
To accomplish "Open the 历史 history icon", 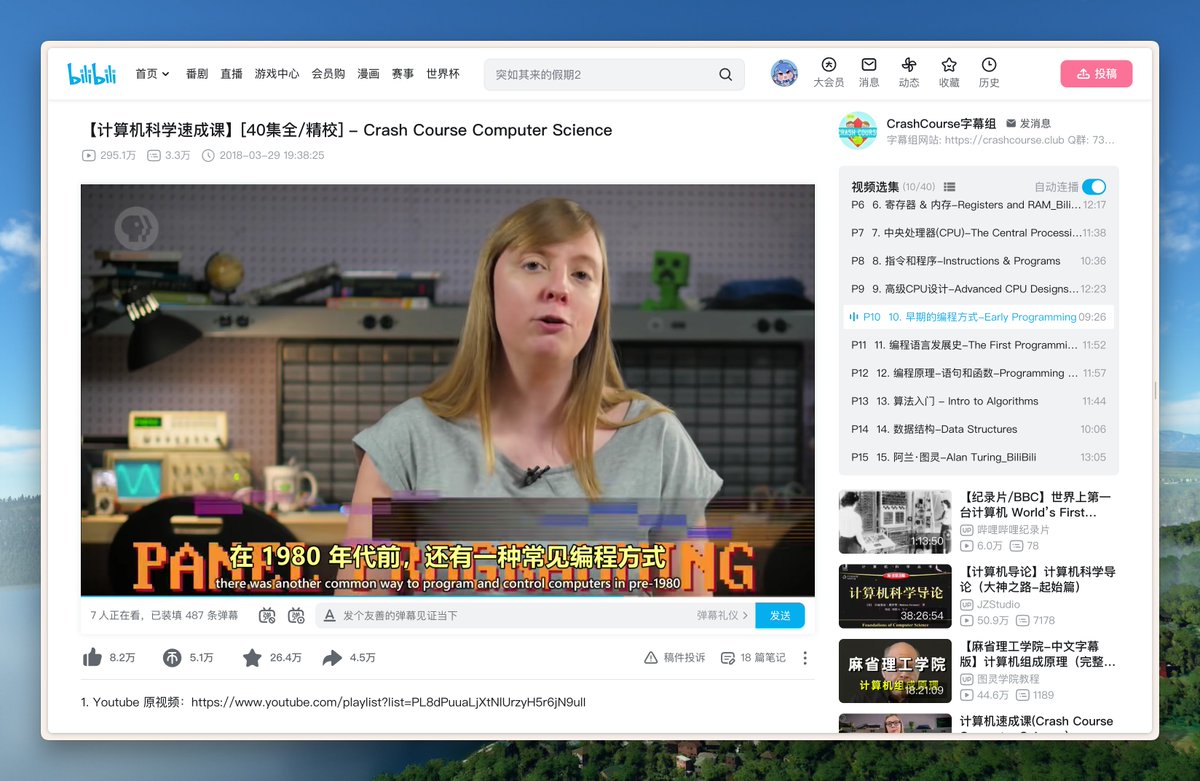I will point(989,73).
